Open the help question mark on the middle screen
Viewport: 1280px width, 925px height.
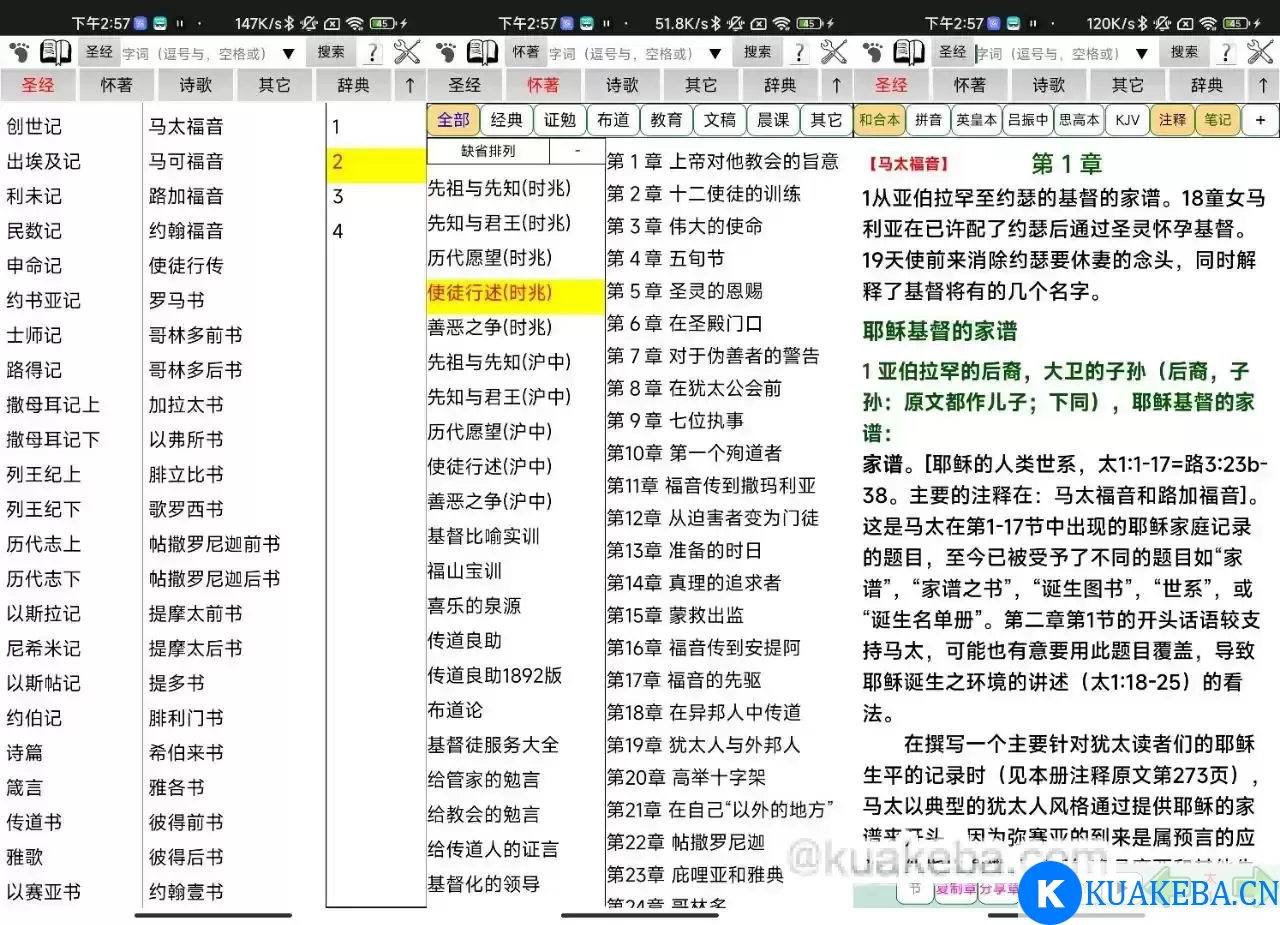click(x=800, y=53)
